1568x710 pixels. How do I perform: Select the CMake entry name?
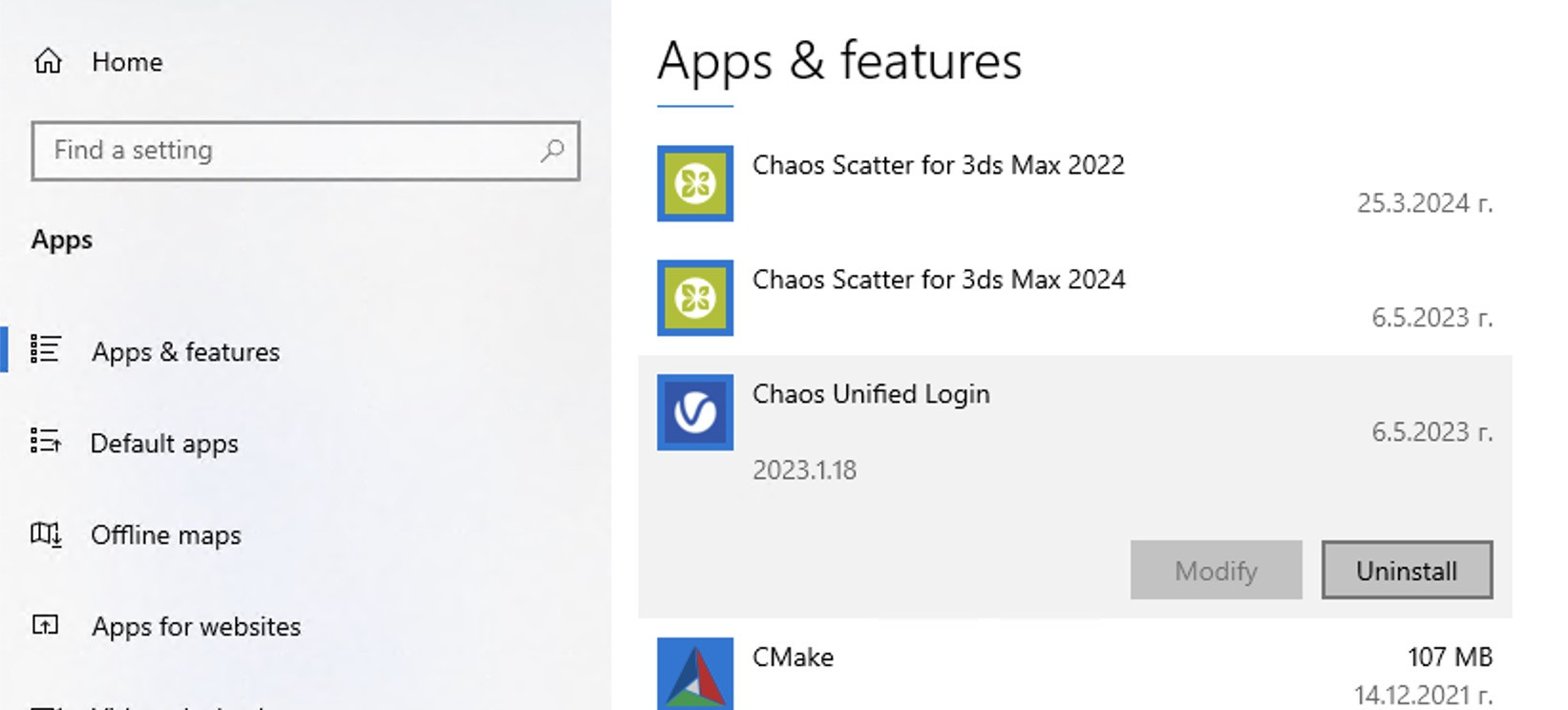point(793,658)
